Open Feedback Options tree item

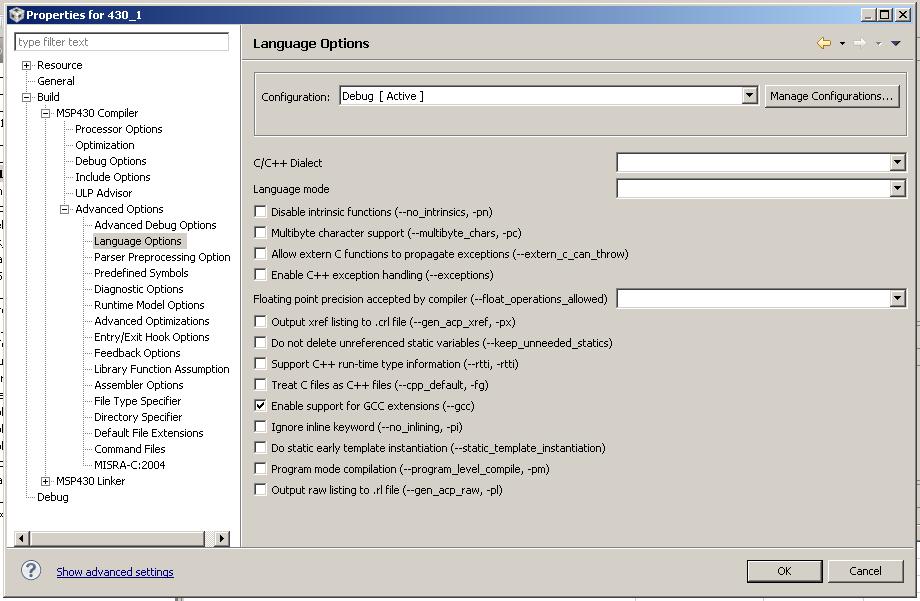(x=137, y=353)
